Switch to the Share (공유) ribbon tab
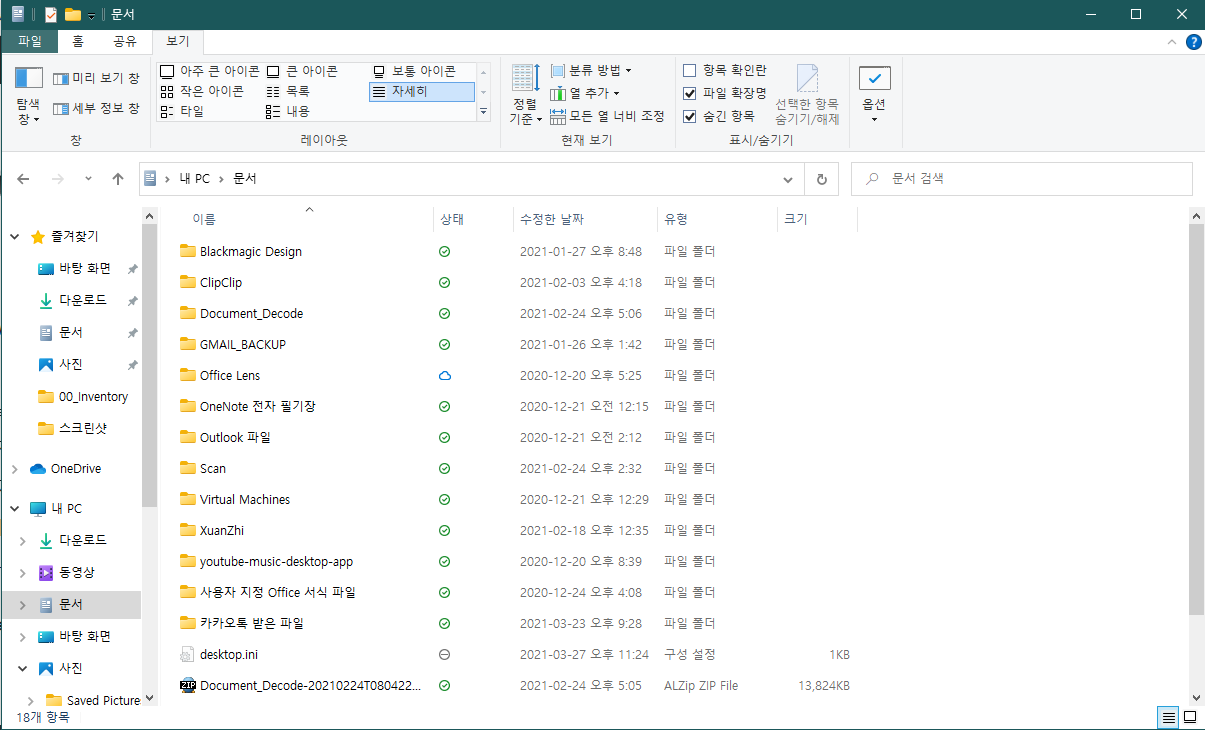 [x=125, y=41]
